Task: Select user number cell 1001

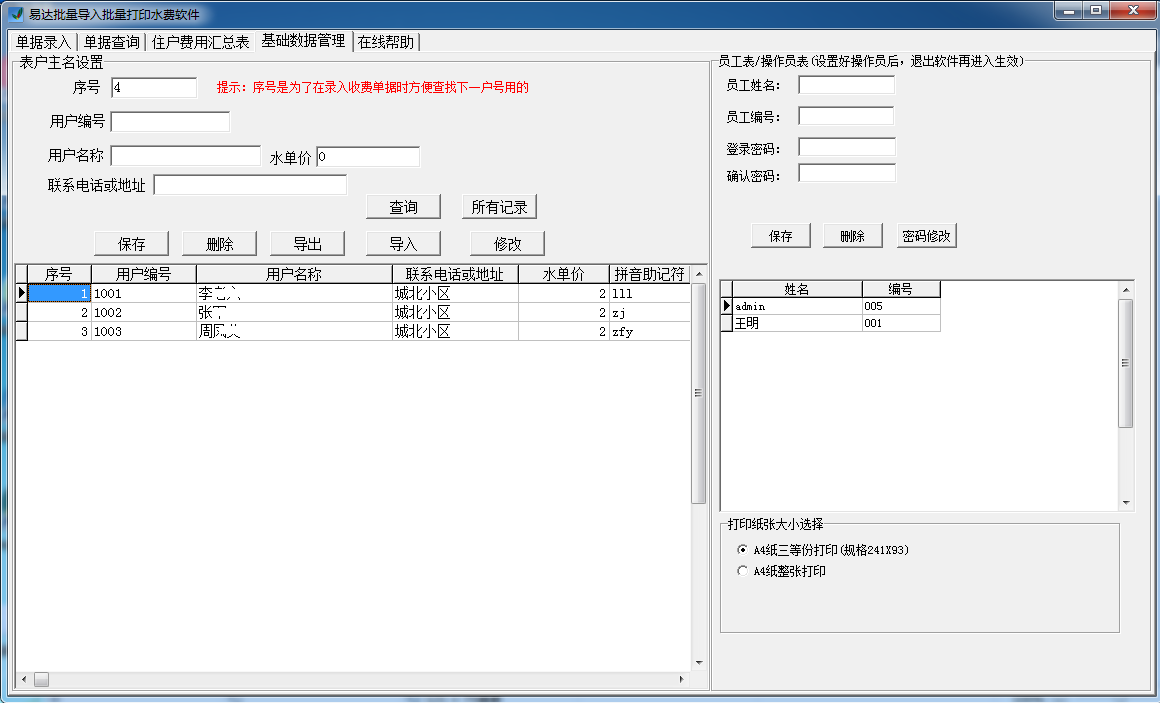Action: click(x=144, y=293)
